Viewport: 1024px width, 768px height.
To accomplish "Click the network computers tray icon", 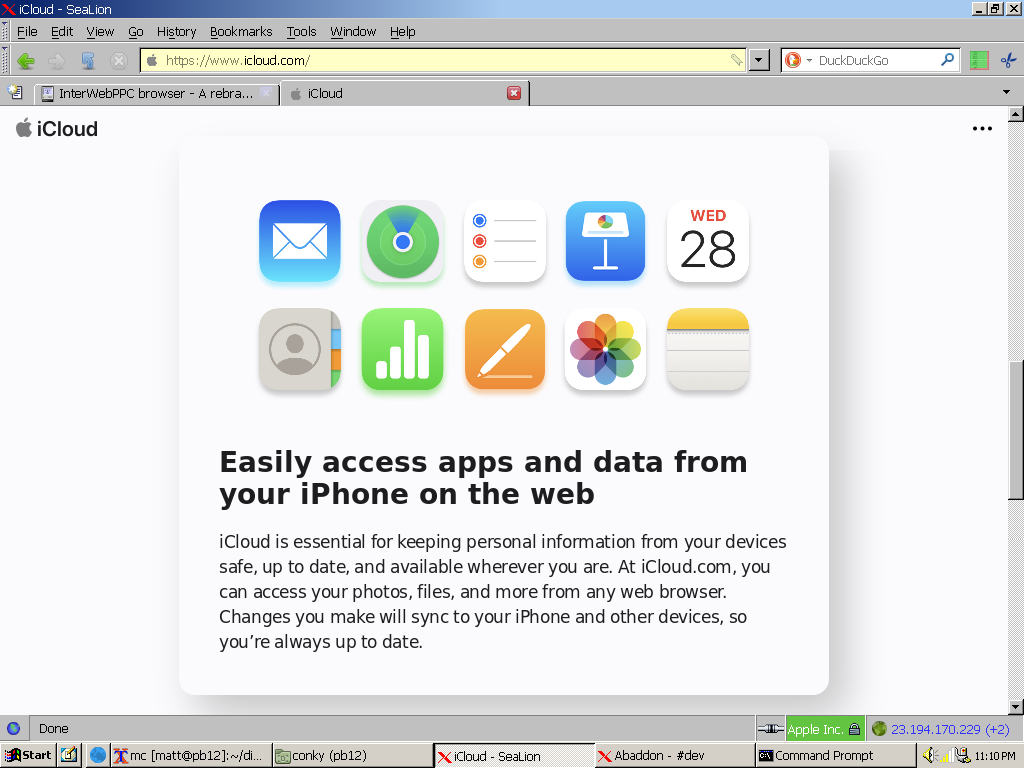I will 963,756.
